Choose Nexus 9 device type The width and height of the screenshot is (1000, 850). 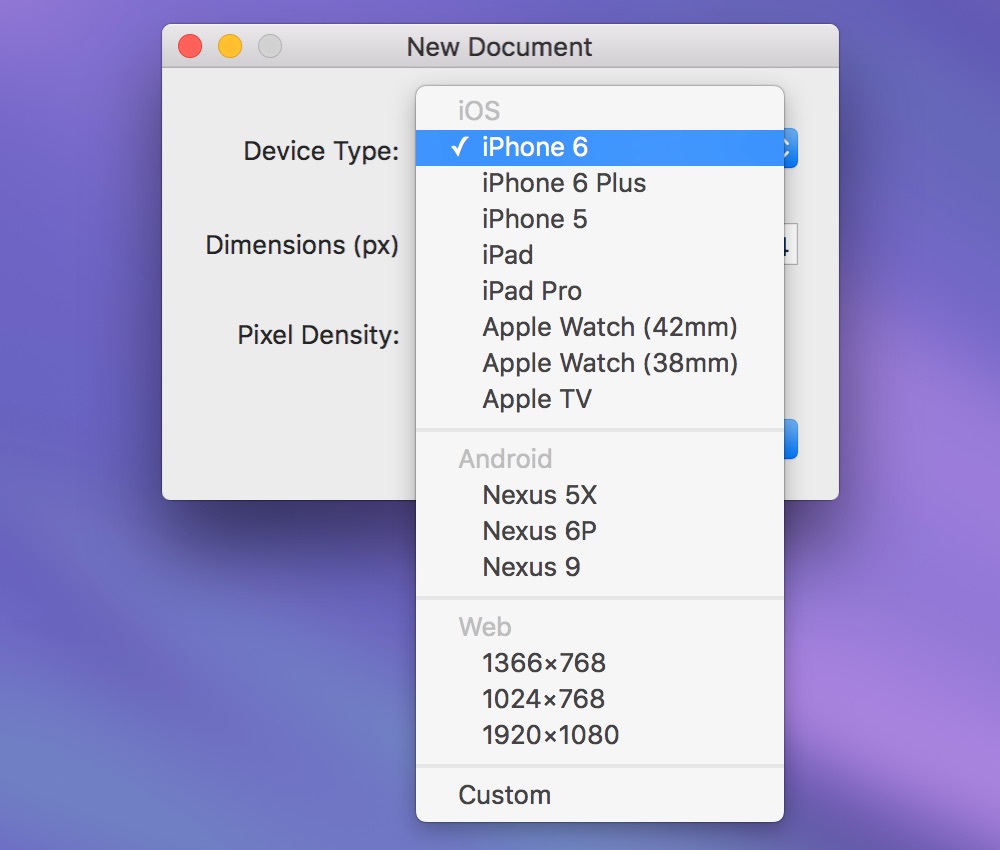[x=599, y=567]
